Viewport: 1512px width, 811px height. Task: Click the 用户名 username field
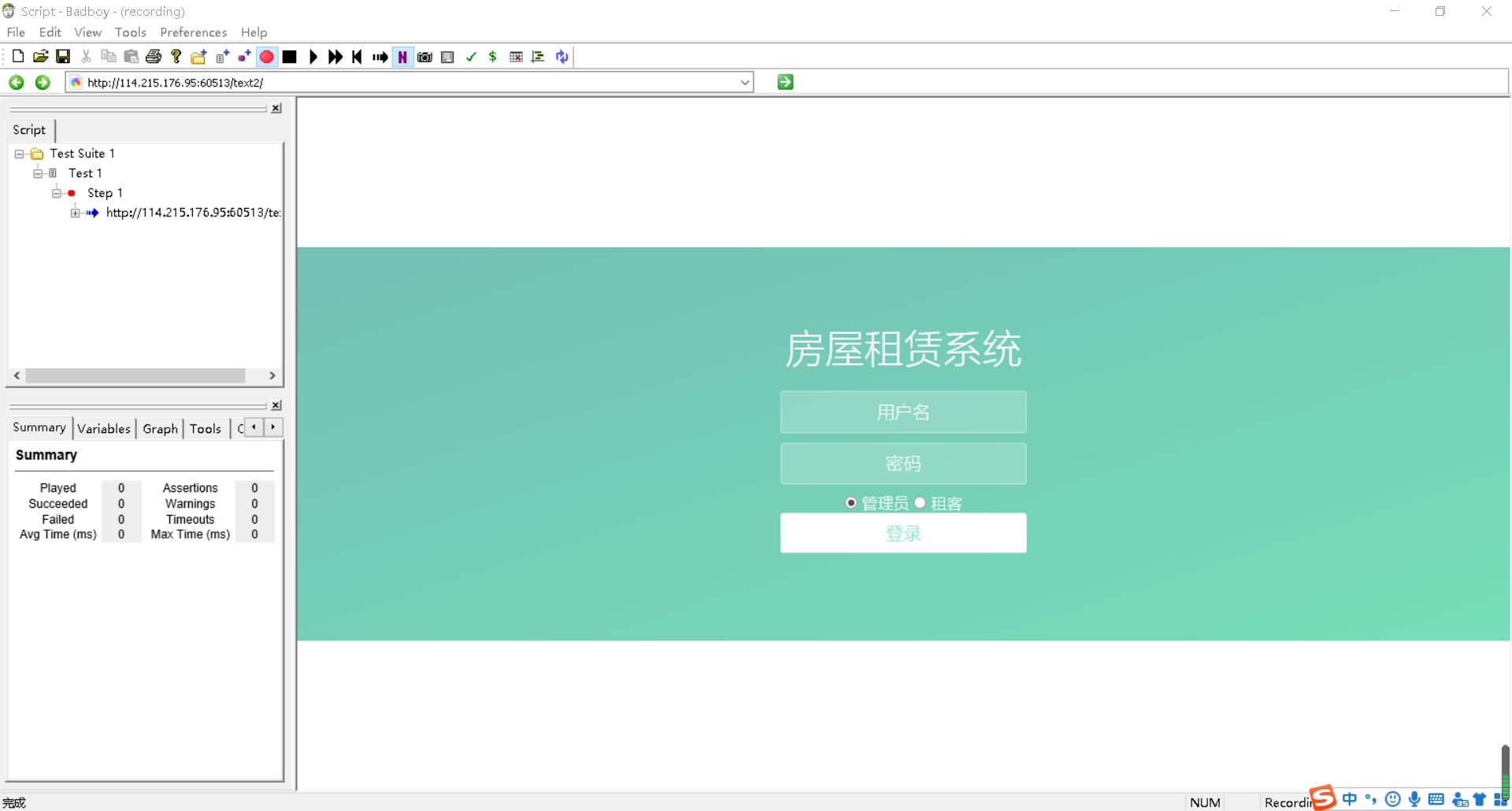pyautogui.click(x=903, y=412)
